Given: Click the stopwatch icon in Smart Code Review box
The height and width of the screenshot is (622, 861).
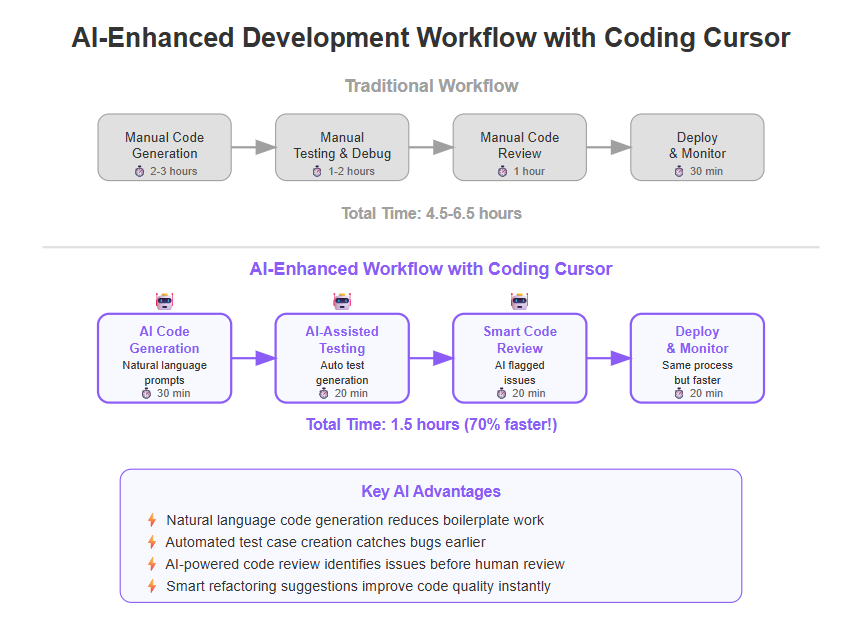Looking at the screenshot, I should click(501, 393).
